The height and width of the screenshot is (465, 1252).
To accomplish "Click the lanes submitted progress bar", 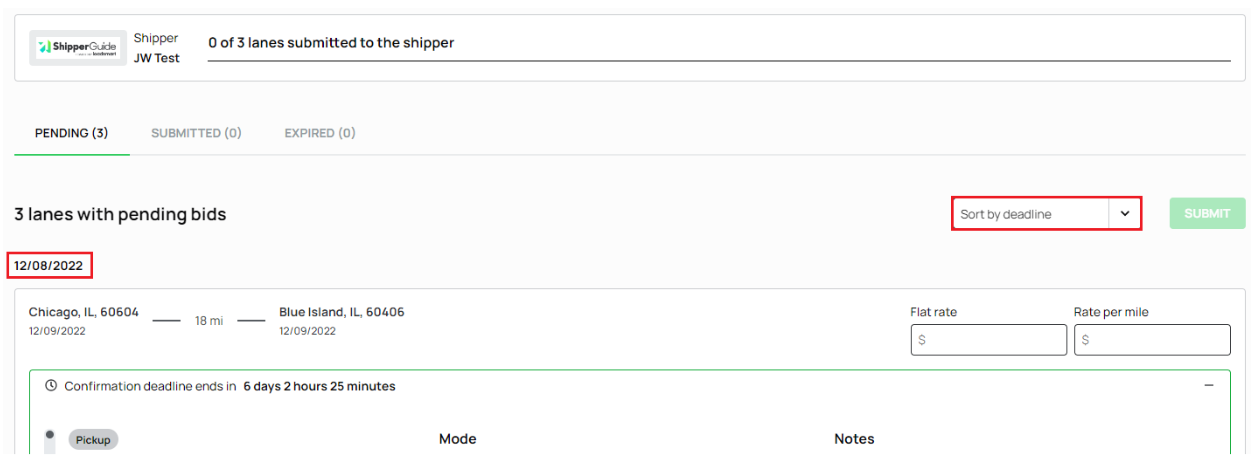I will pyautogui.click(x=719, y=60).
